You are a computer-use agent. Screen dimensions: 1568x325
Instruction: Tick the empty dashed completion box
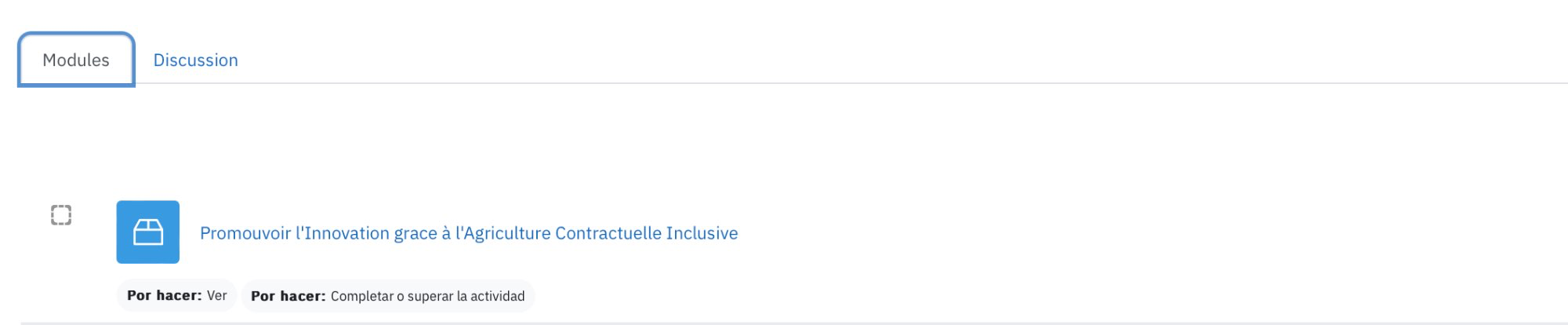coord(61,215)
